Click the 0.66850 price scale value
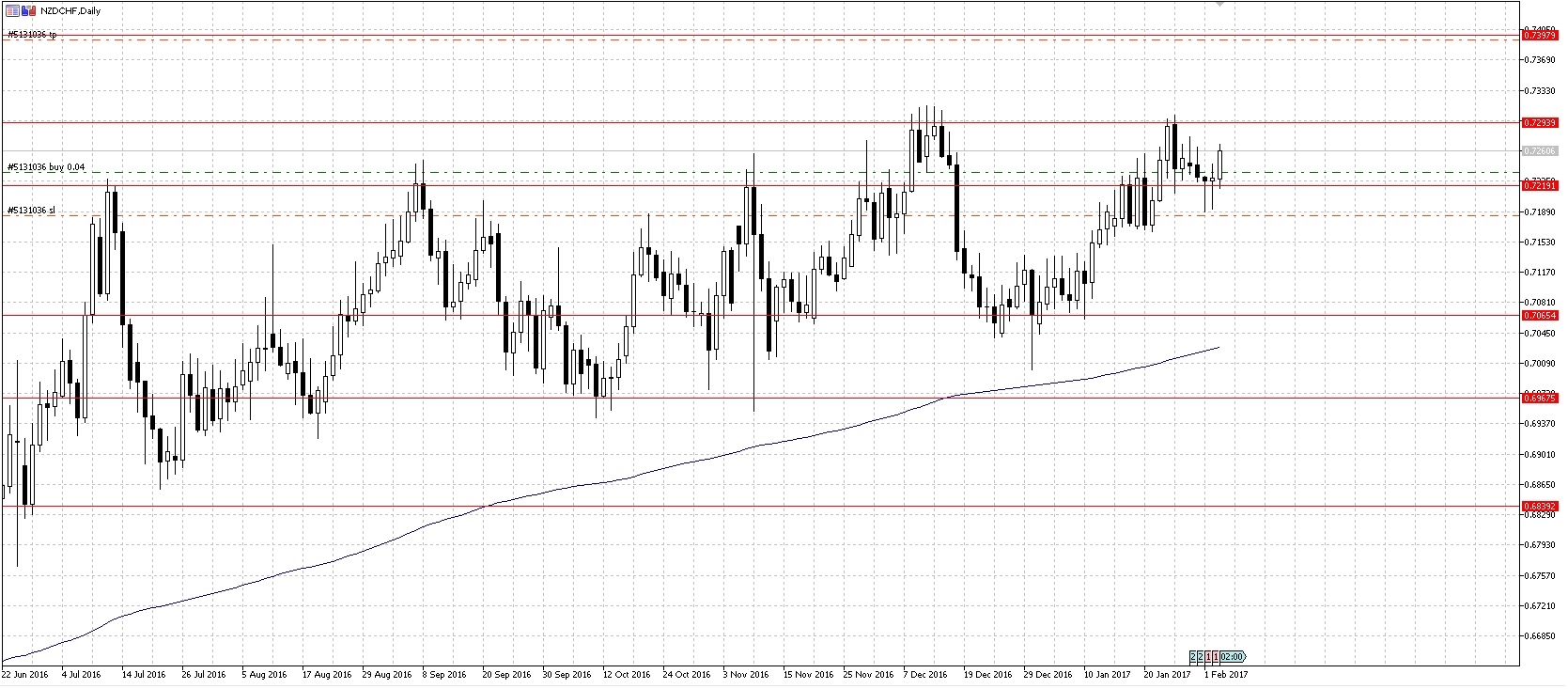1568x689 pixels. (x=1540, y=636)
